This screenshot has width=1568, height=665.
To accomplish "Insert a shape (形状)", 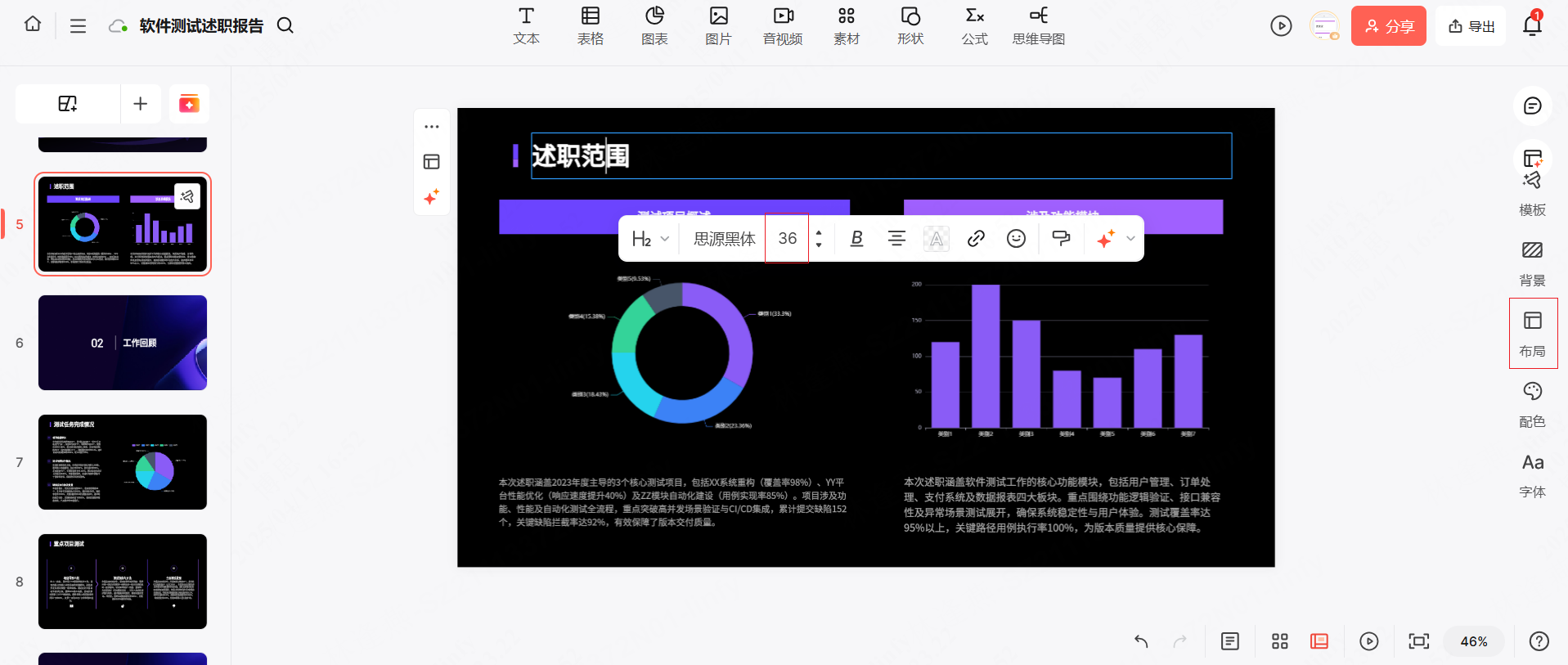I will (910, 26).
